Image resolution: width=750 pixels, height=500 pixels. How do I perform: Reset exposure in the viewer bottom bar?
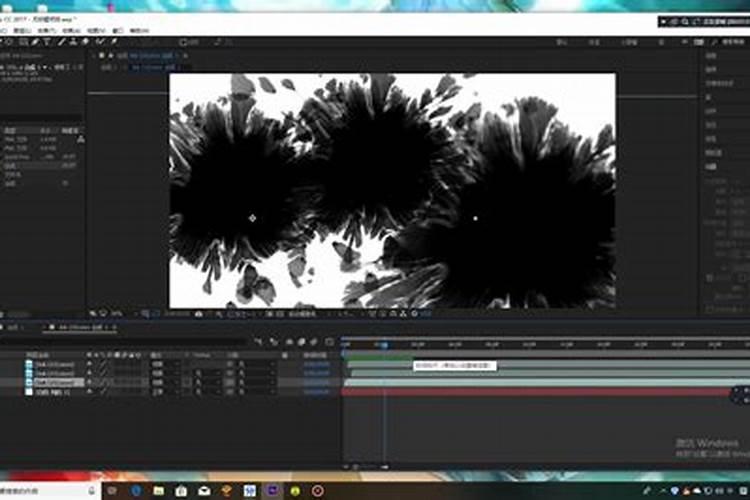tap(414, 314)
